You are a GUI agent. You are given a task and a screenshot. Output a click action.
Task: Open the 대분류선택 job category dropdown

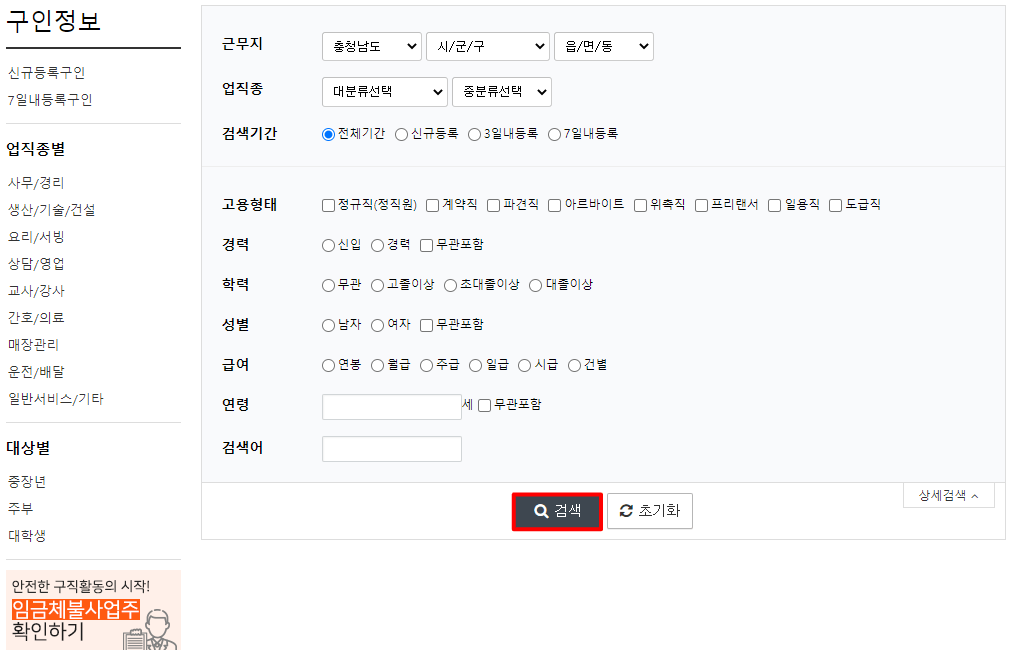[x=384, y=91]
